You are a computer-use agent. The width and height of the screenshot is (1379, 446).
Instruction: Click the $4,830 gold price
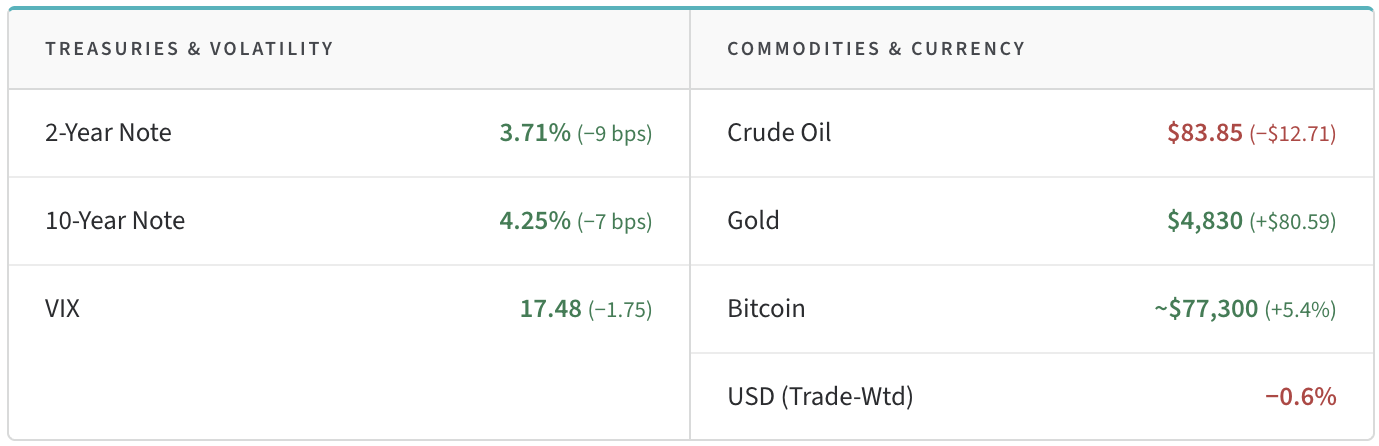tap(1205, 221)
